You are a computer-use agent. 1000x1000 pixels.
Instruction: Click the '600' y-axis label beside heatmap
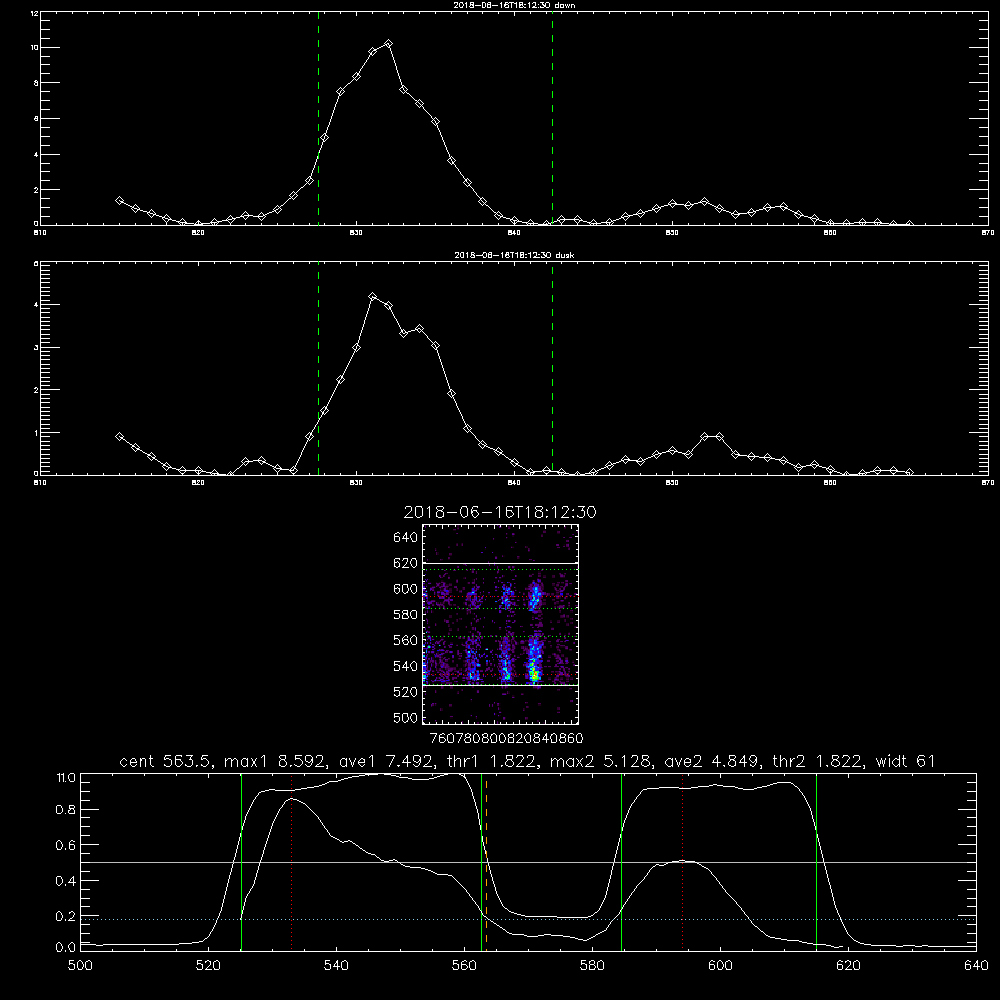(x=405, y=589)
